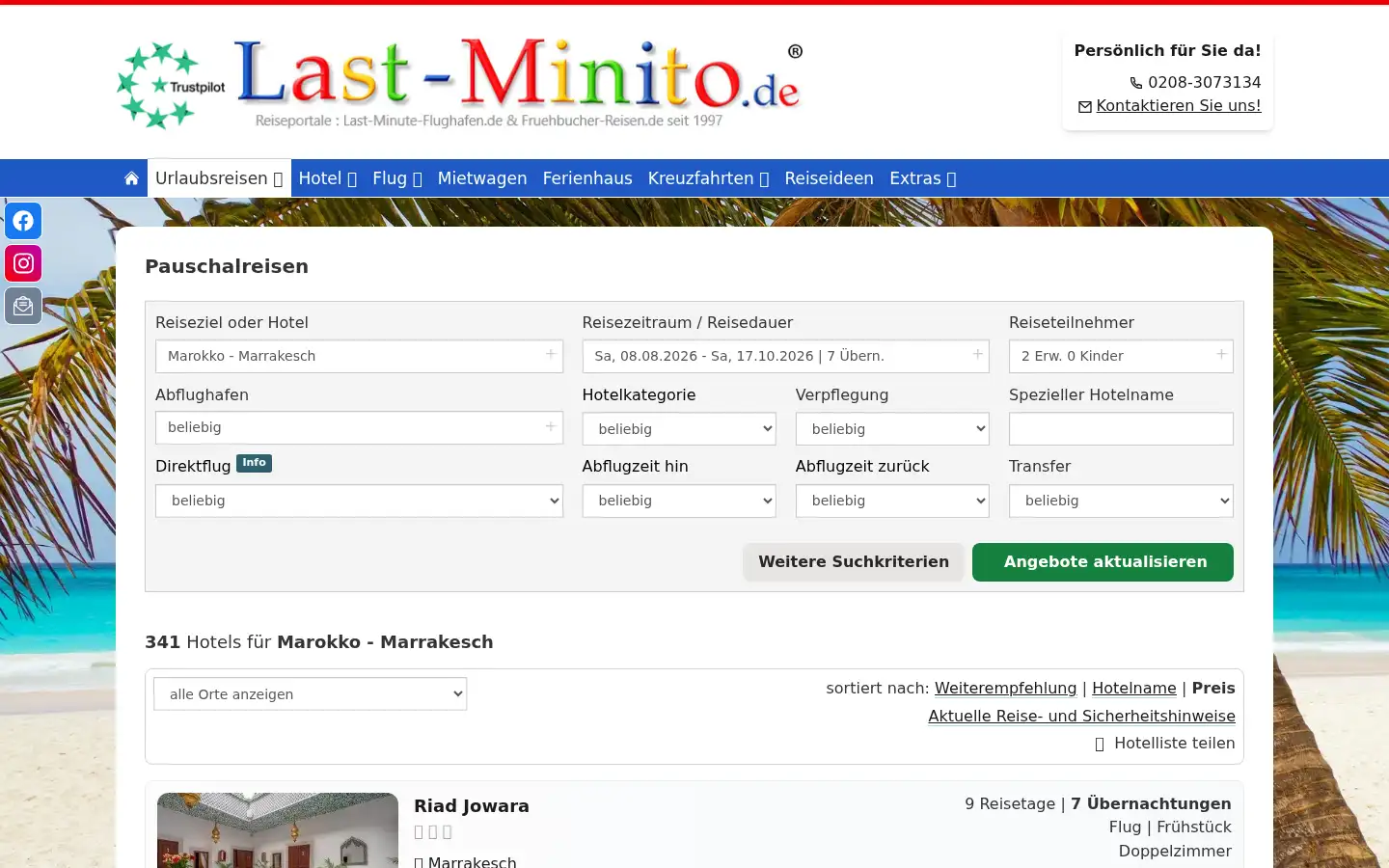The height and width of the screenshot is (868, 1389).
Task: Click the phone number 0208-3073134
Action: point(1204,83)
